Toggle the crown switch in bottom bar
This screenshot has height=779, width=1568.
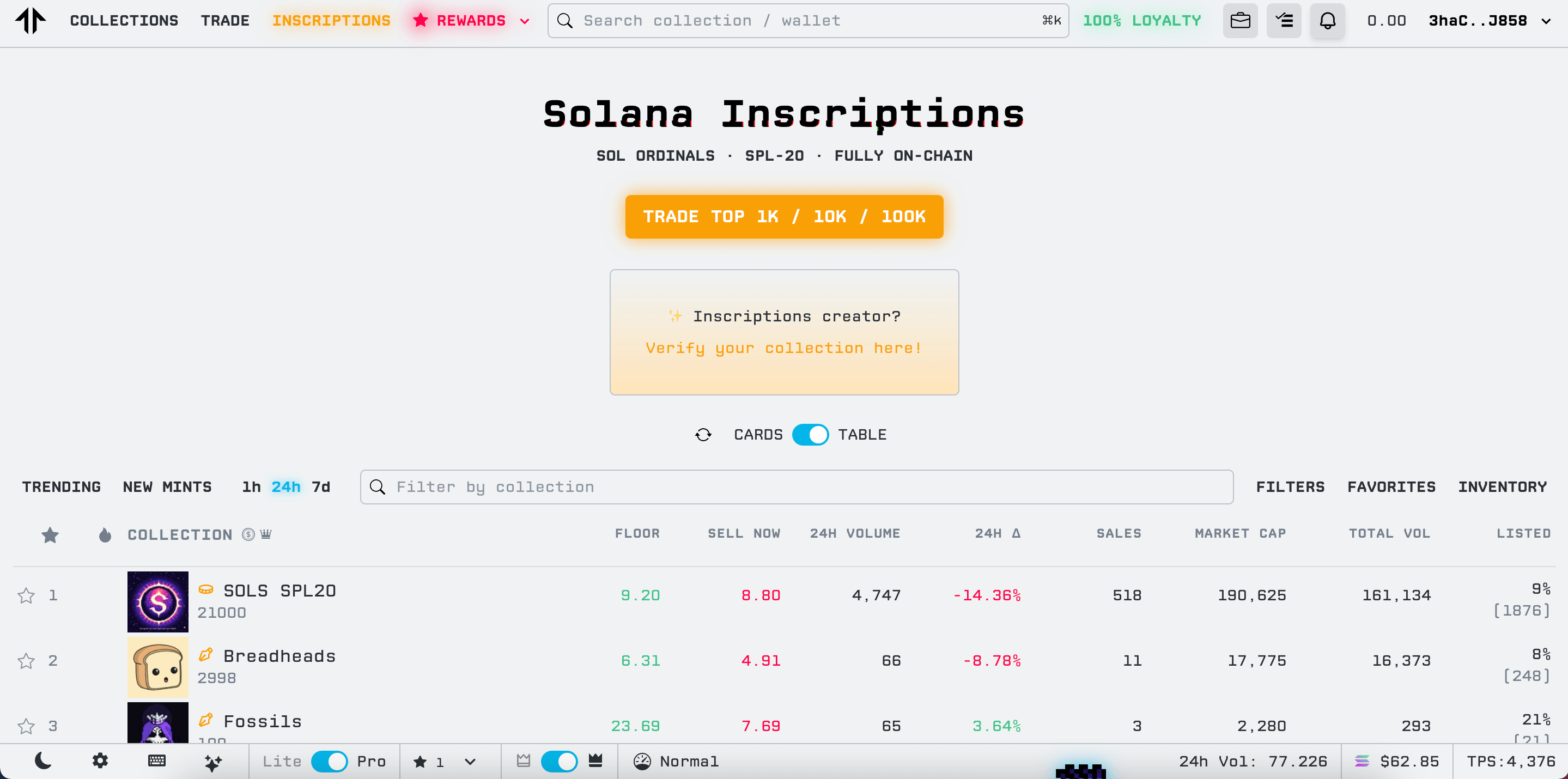[559, 762]
